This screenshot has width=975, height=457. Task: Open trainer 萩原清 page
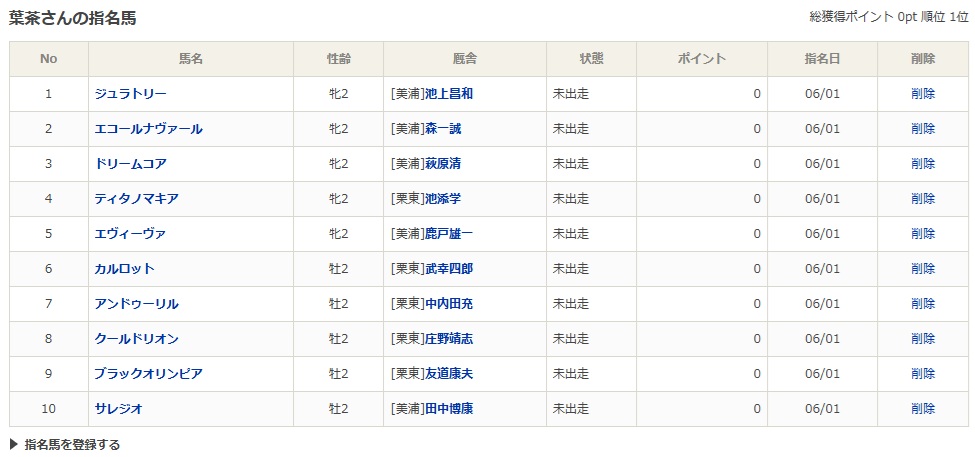point(443,164)
